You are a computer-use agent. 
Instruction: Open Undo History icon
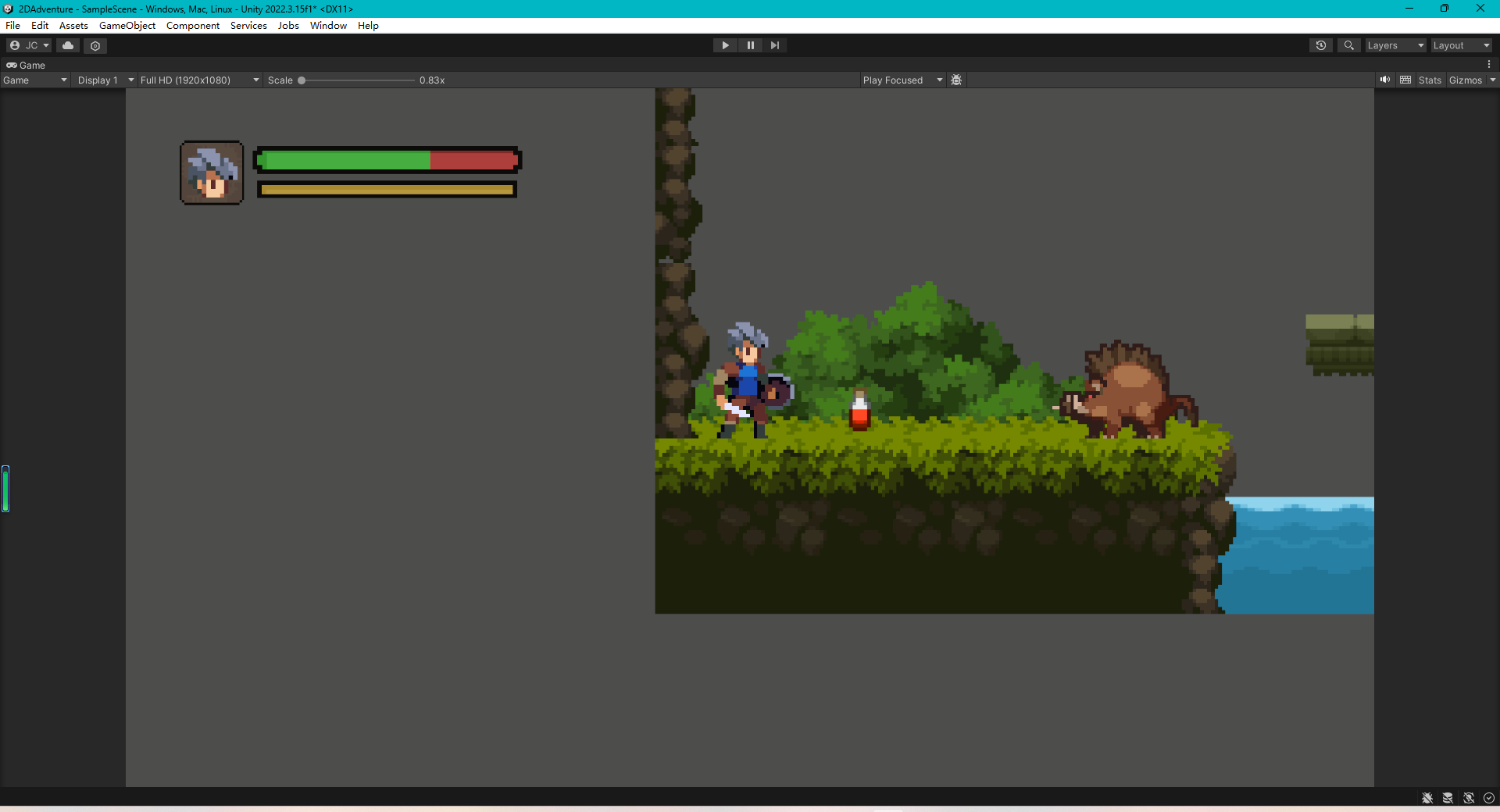click(x=1321, y=45)
